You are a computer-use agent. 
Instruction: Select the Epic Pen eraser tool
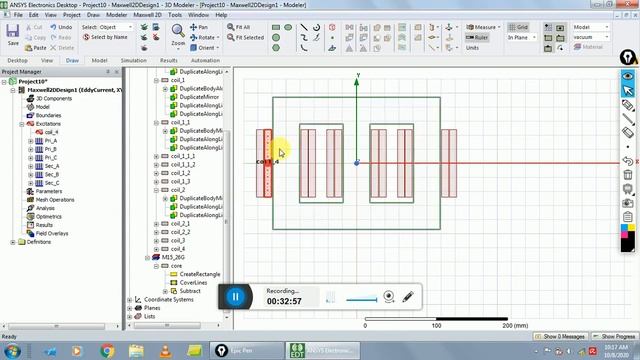coord(628,133)
